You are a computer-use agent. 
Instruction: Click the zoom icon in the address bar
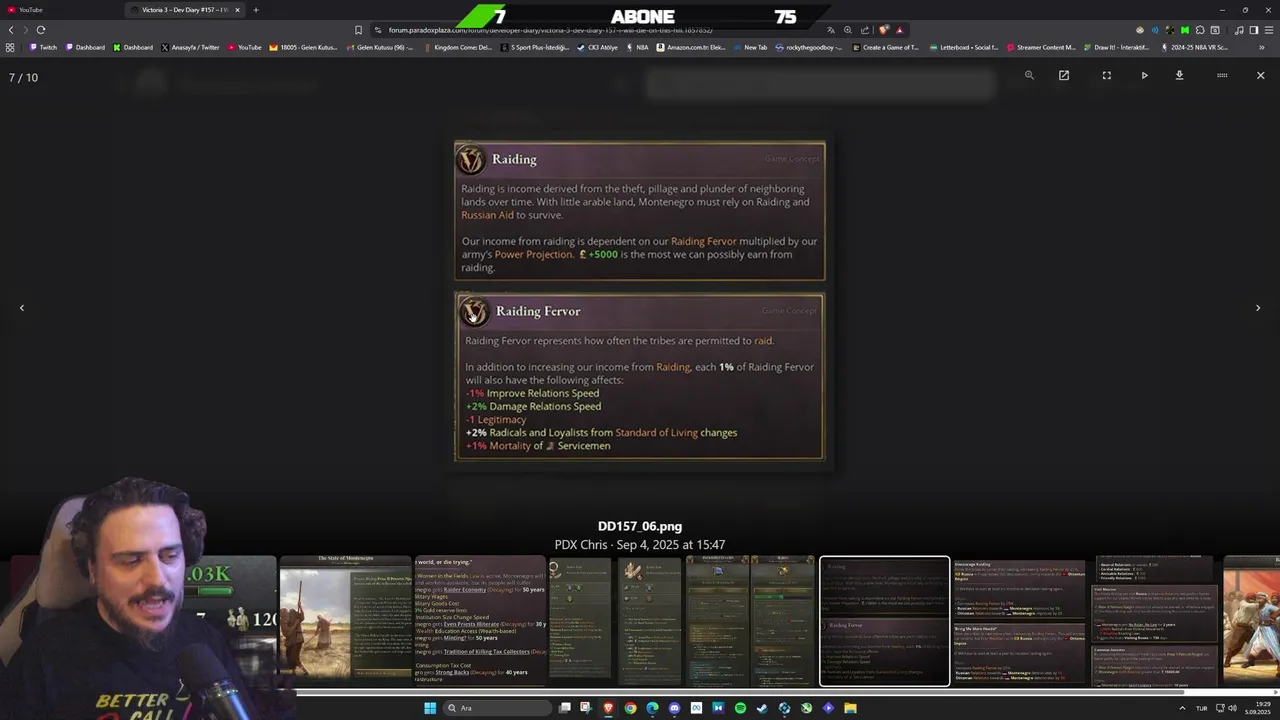[x=848, y=30]
